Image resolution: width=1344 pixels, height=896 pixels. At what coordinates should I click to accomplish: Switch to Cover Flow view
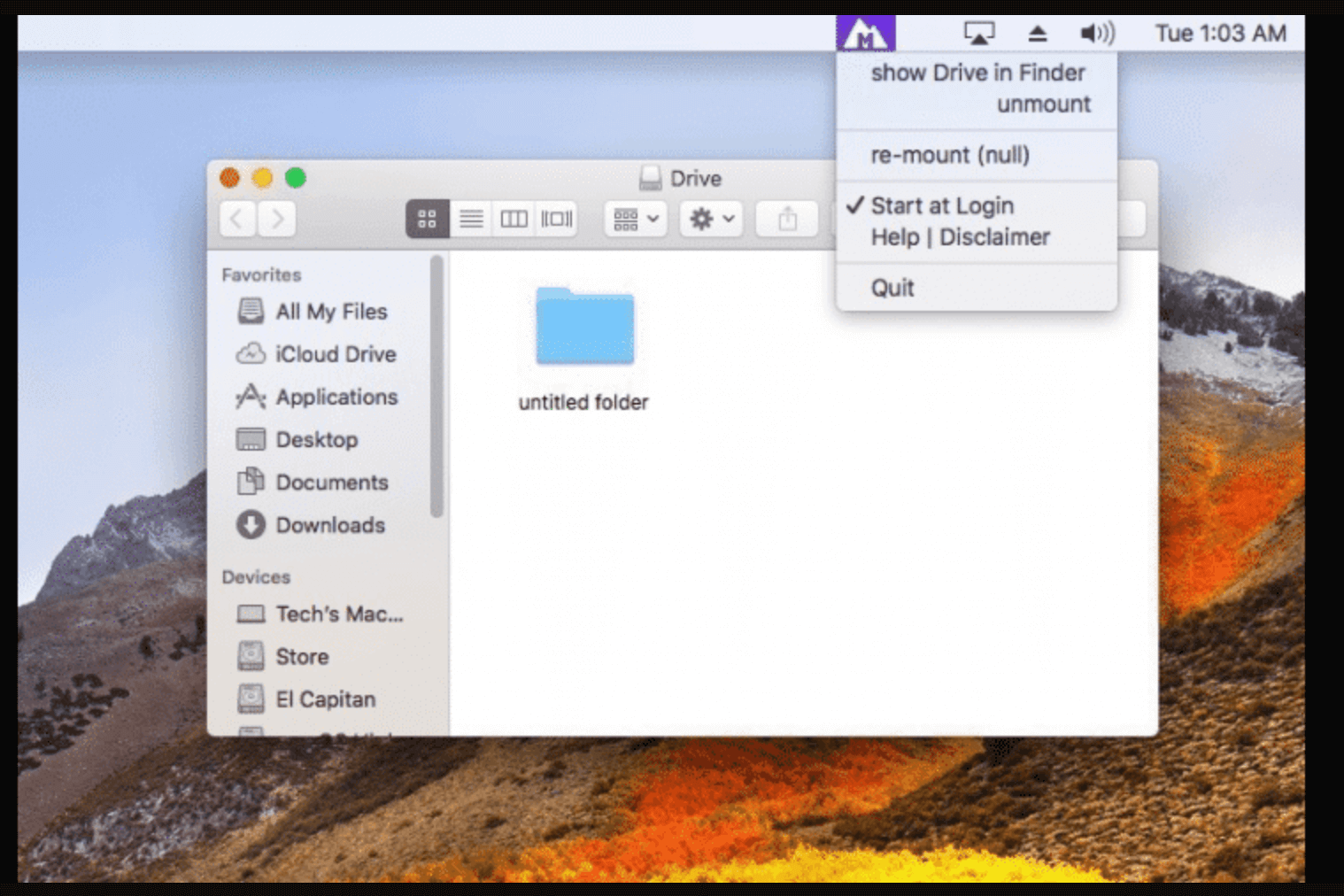[555, 218]
